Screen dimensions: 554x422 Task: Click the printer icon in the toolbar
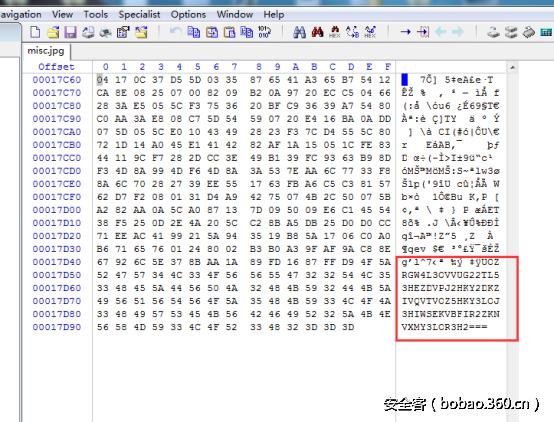click(x=105, y=32)
